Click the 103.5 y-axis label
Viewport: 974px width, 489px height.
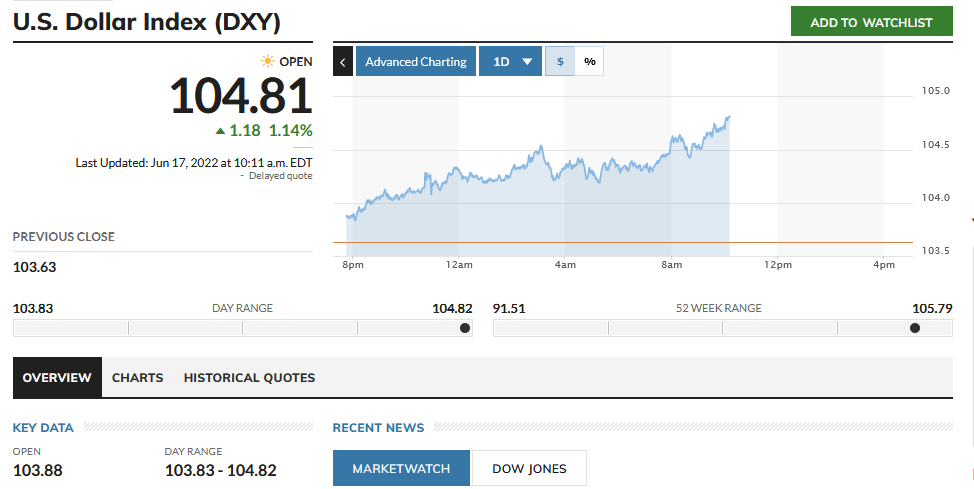[935, 250]
